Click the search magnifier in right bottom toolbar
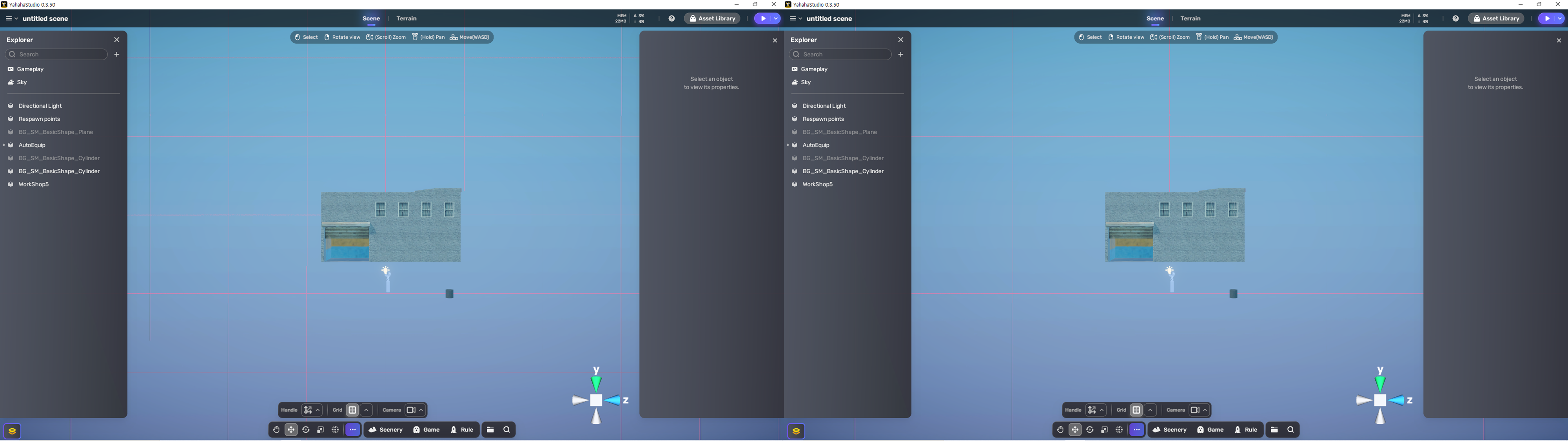1568x441 pixels. coord(1290,430)
